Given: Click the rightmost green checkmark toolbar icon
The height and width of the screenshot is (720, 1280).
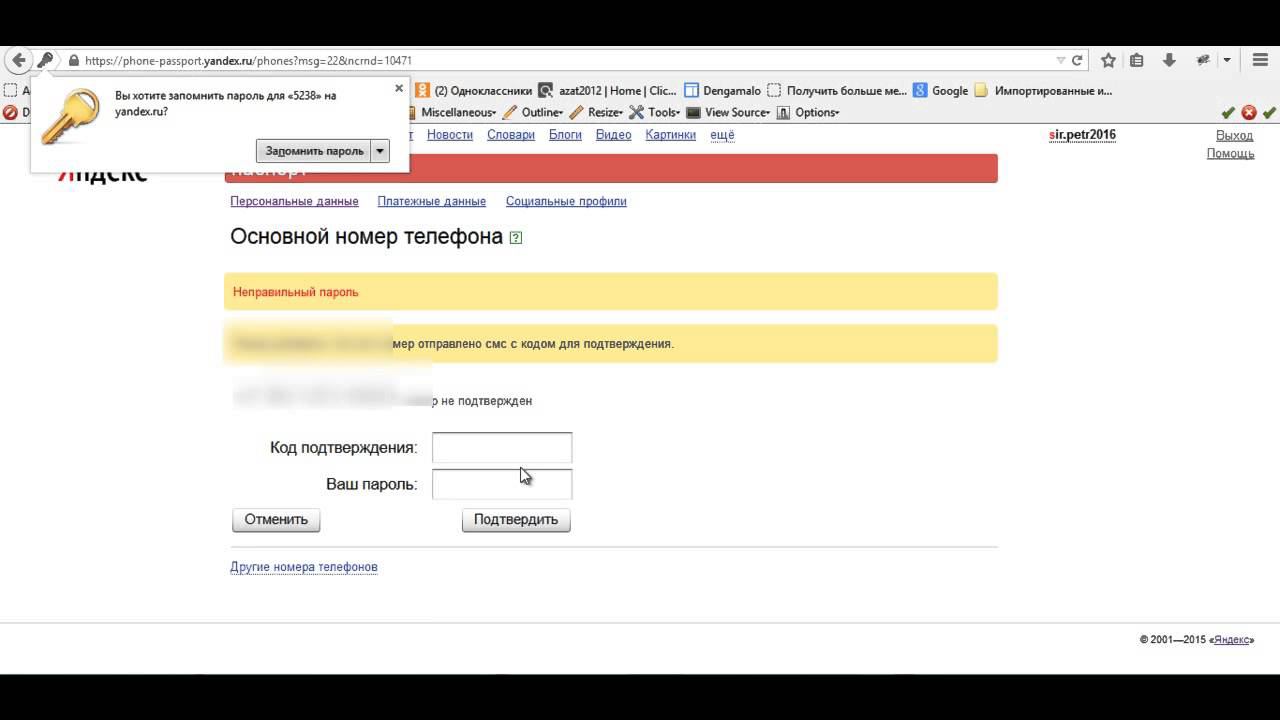Looking at the screenshot, I should point(1270,113).
